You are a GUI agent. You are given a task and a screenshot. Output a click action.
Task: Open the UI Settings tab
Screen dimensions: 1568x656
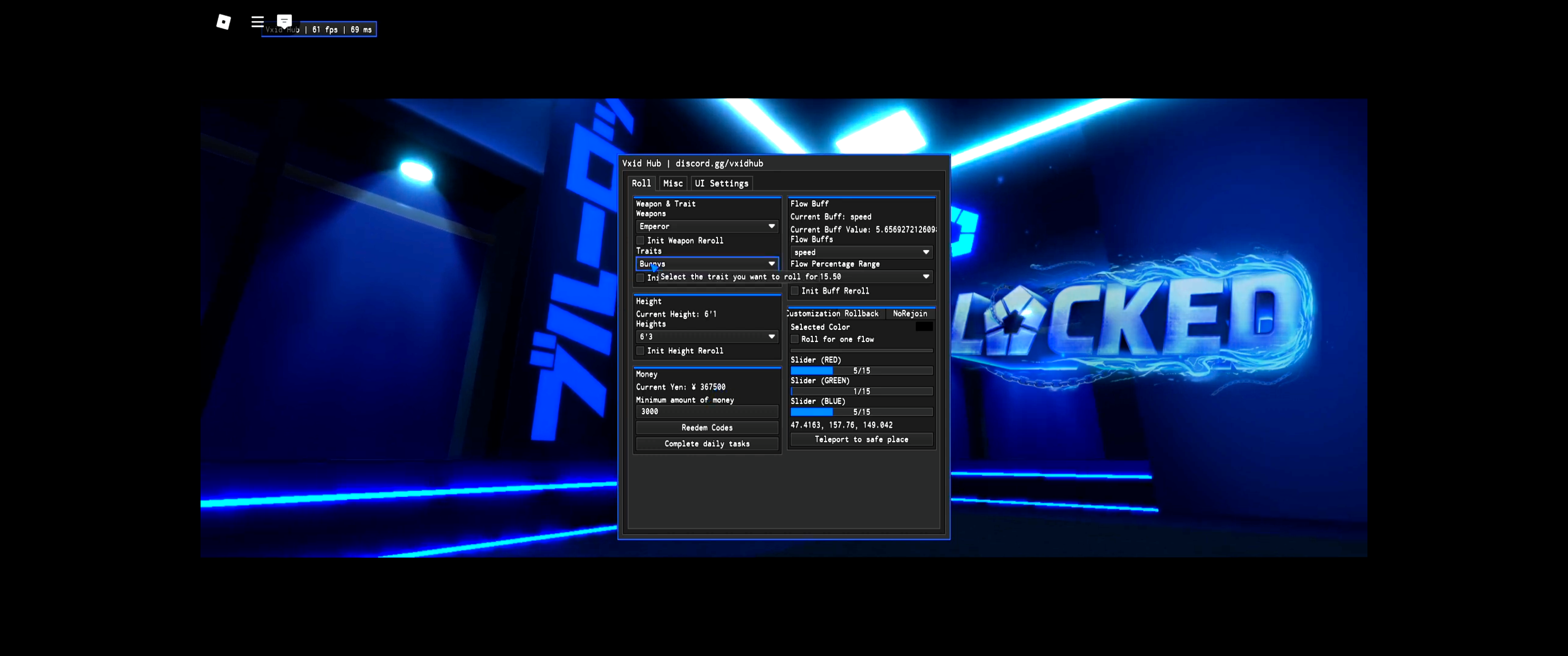click(721, 183)
